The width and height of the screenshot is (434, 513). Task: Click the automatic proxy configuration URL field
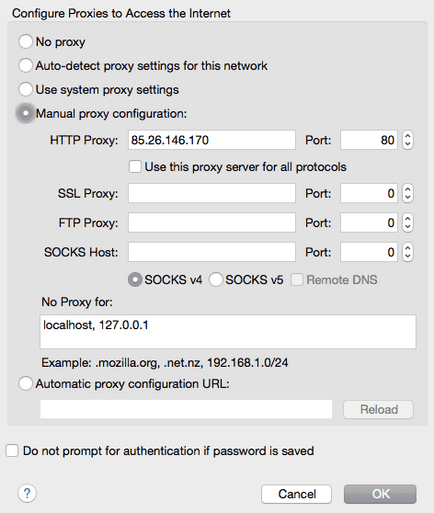click(x=186, y=409)
